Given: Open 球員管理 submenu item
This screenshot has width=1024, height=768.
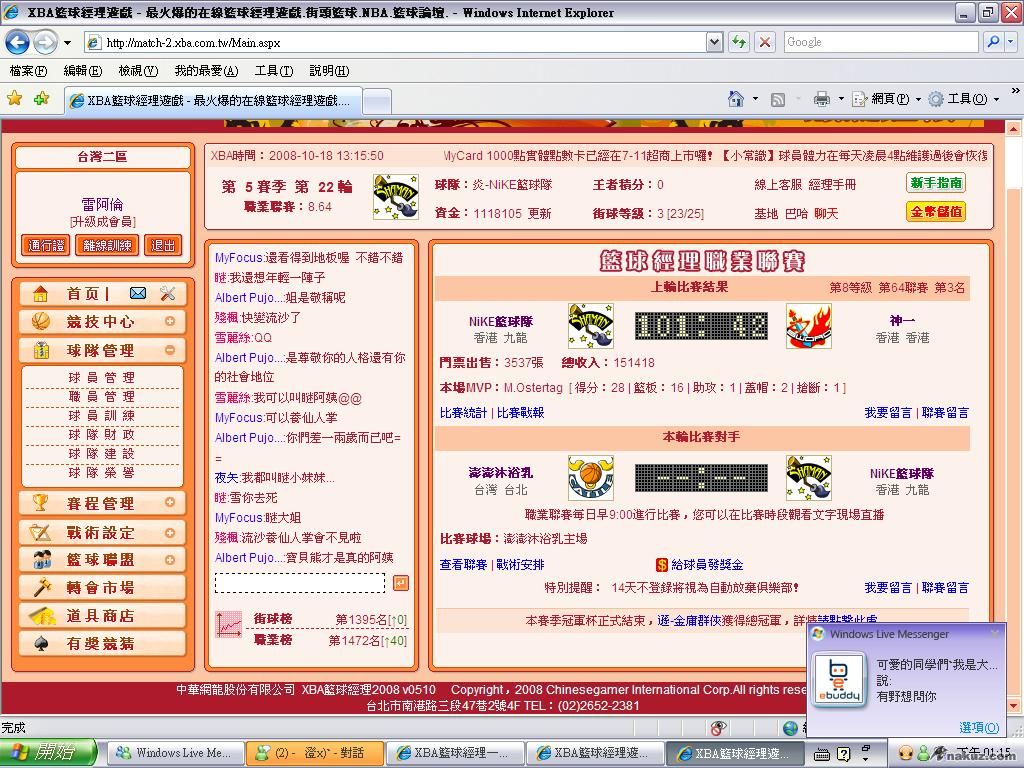Looking at the screenshot, I should click(x=102, y=377).
